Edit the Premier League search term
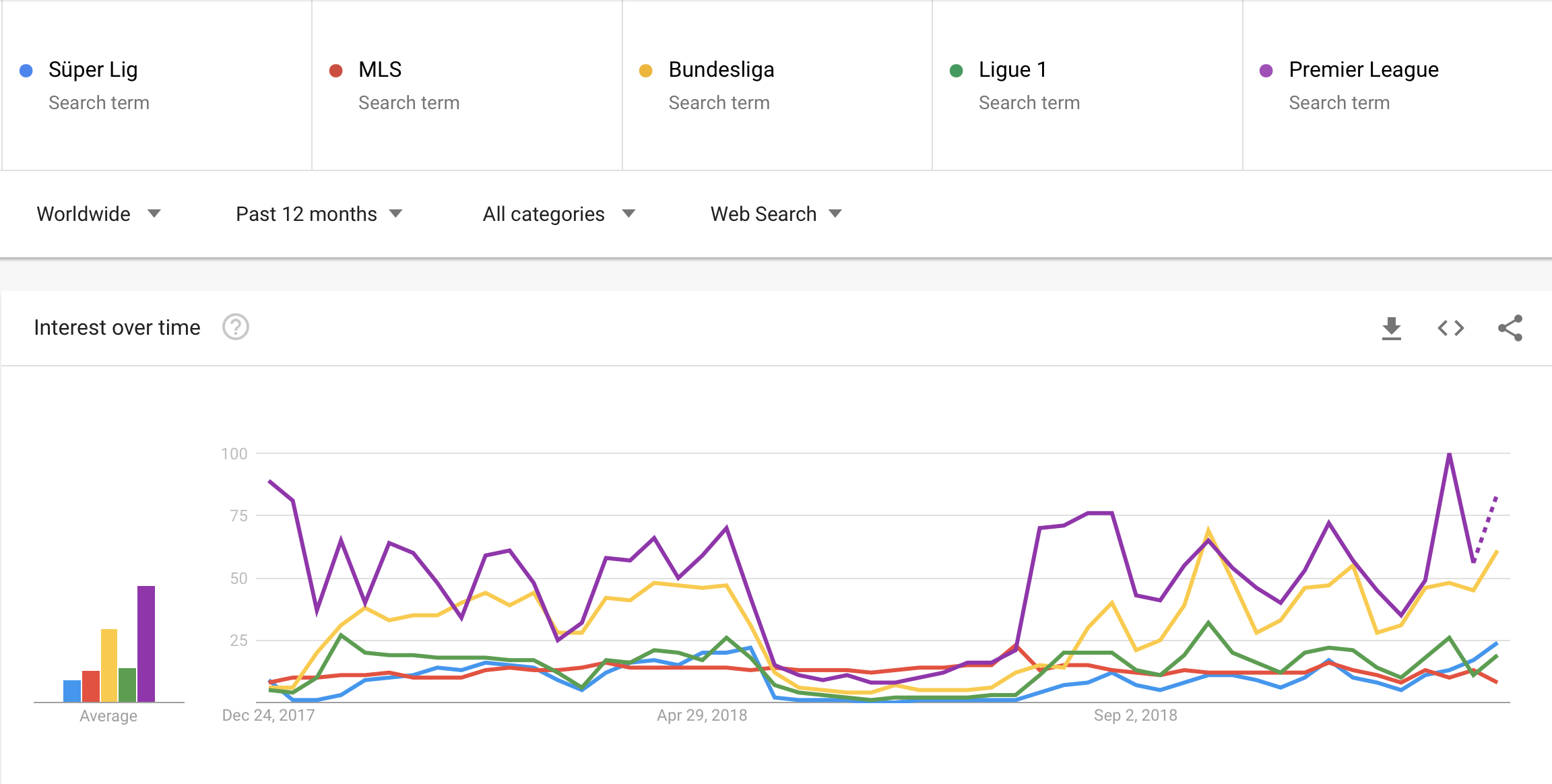The width and height of the screenshot is (1552, 784). (1363, 70)
